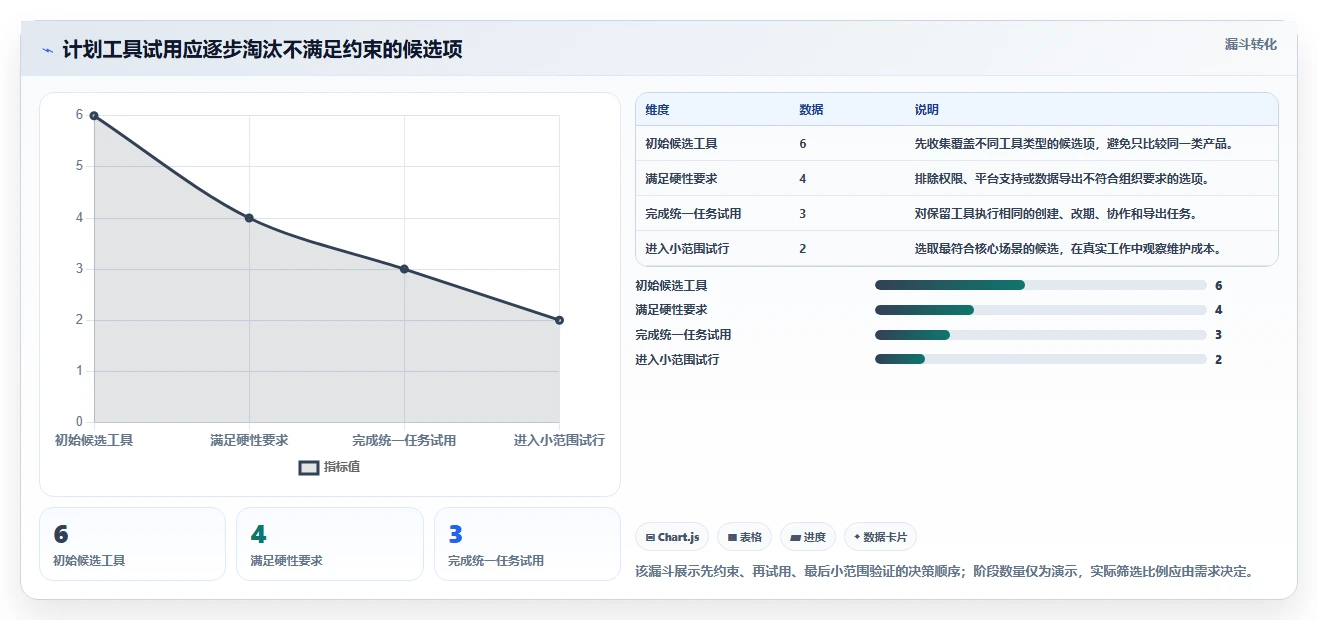1318x620 pixels.
Task: Open the data card showing 6 初始候选工具
Action: point(132,544)
